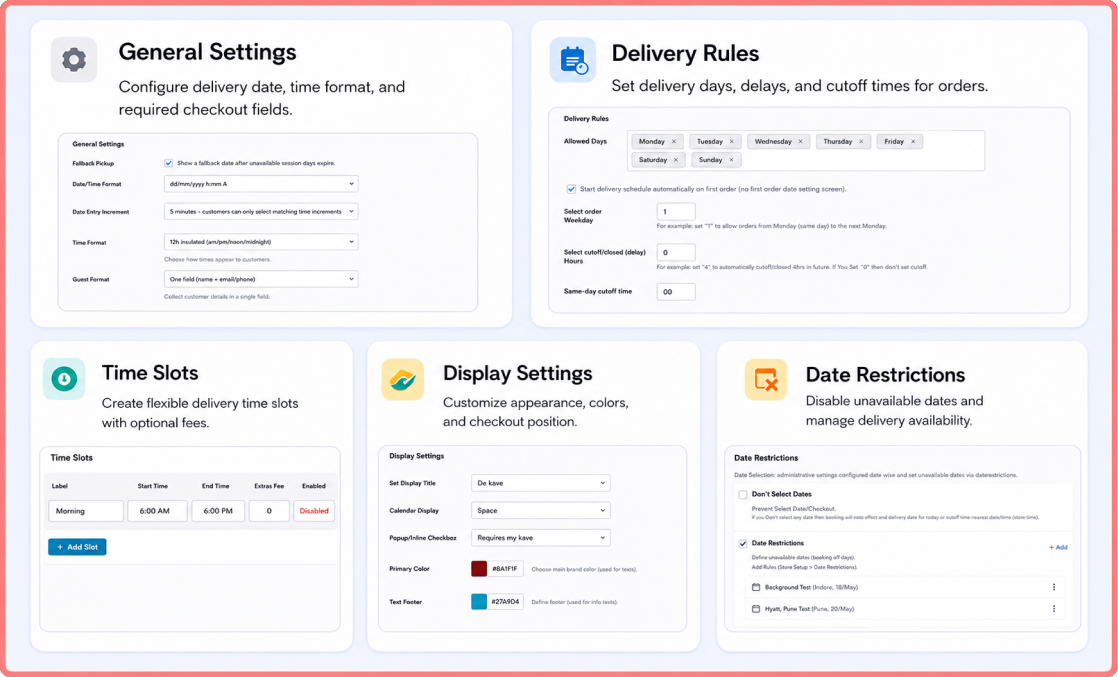1118x677 pixels.
Task: Click the Text Footer hex value field
Action: (x=506, y=601)
